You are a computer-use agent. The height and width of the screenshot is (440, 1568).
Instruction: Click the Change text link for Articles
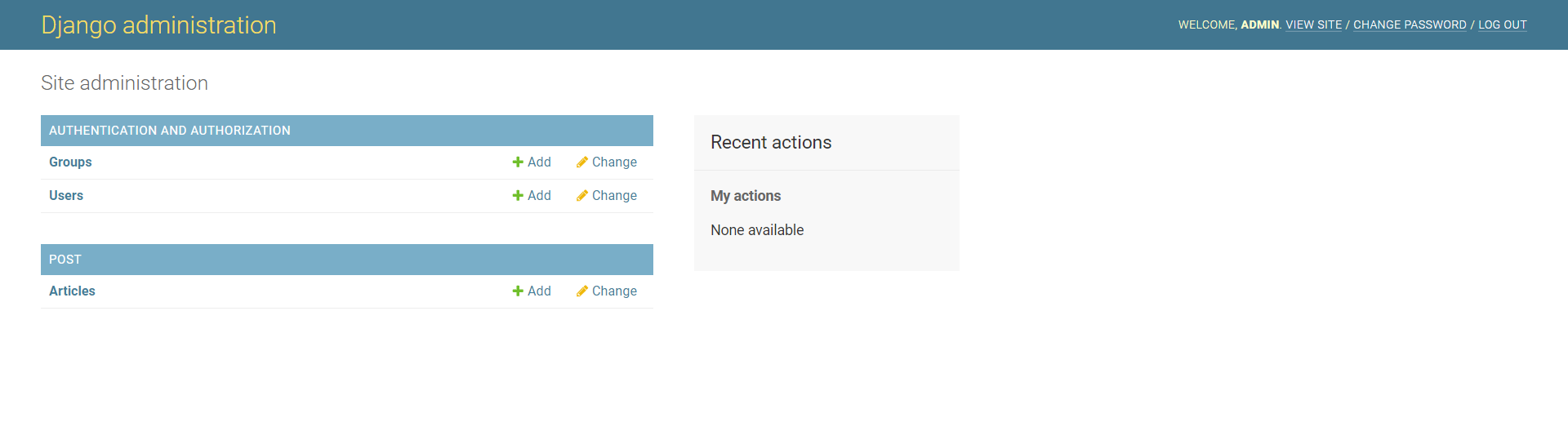point(614,291)
